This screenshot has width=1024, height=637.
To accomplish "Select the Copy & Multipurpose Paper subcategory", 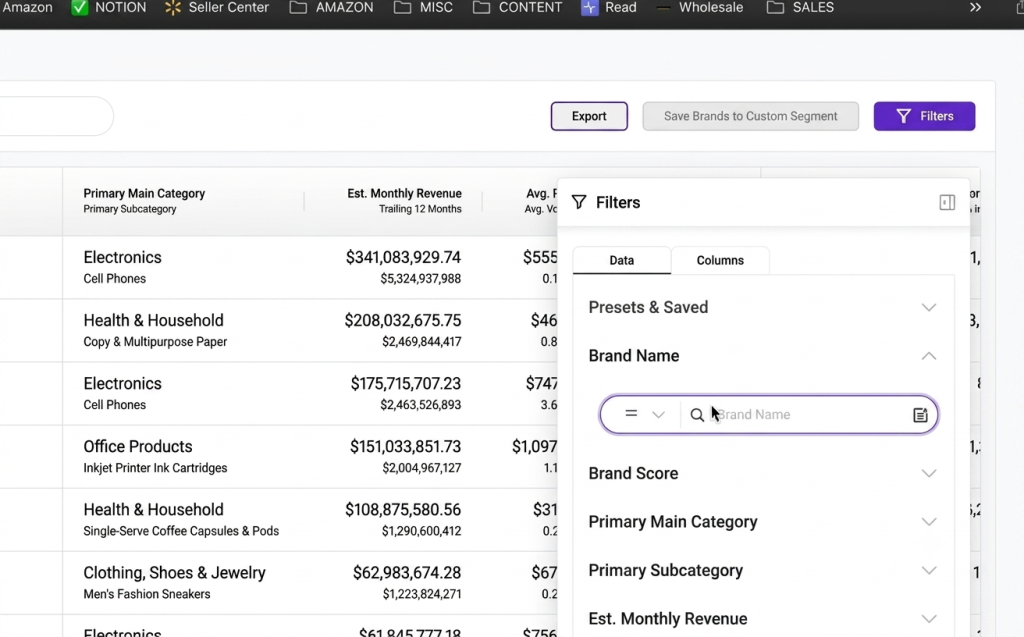I will pyautogui.click(x=155, y=342).
